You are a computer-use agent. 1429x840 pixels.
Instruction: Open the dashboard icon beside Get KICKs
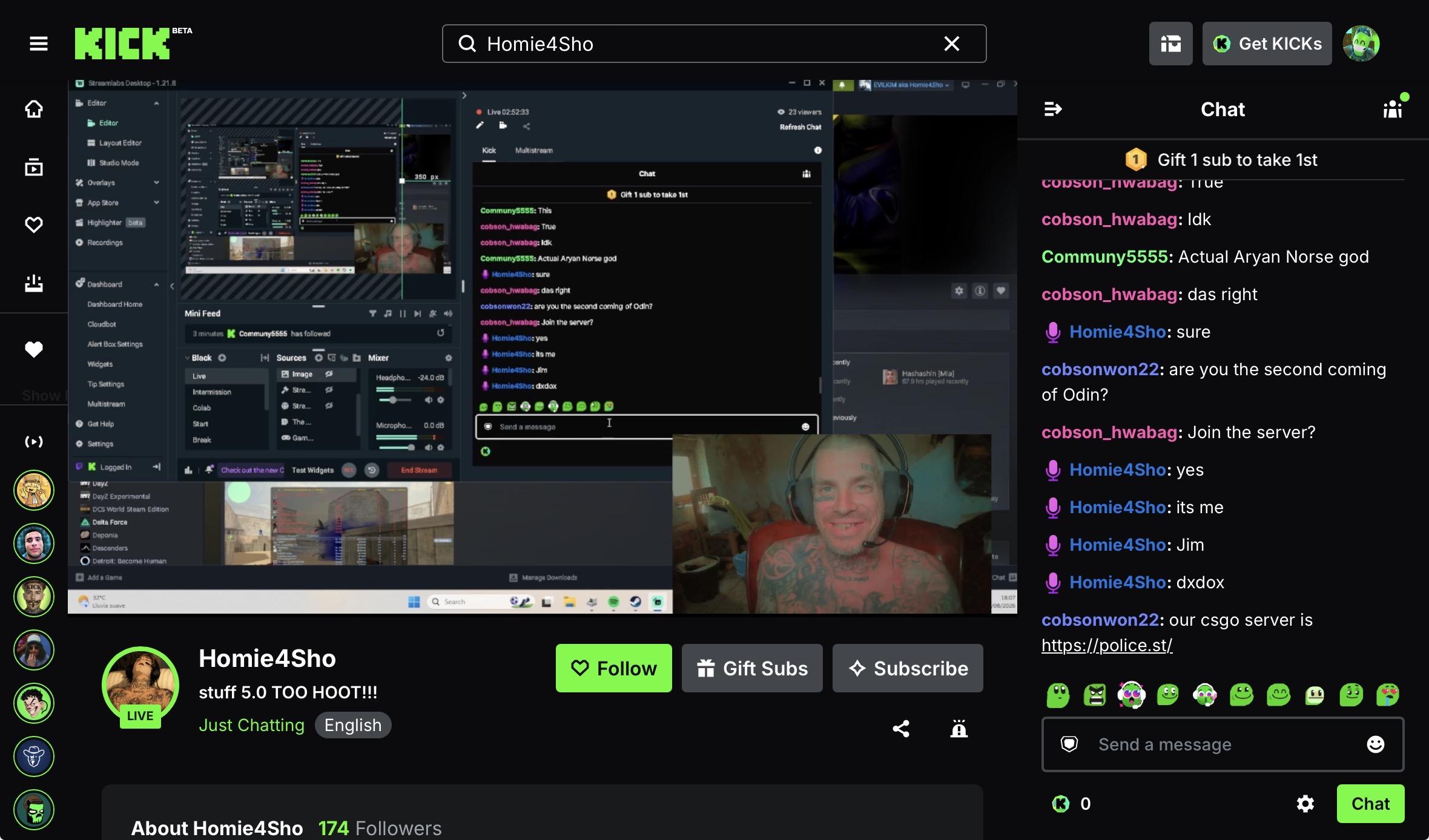(x=1171, y=44)
